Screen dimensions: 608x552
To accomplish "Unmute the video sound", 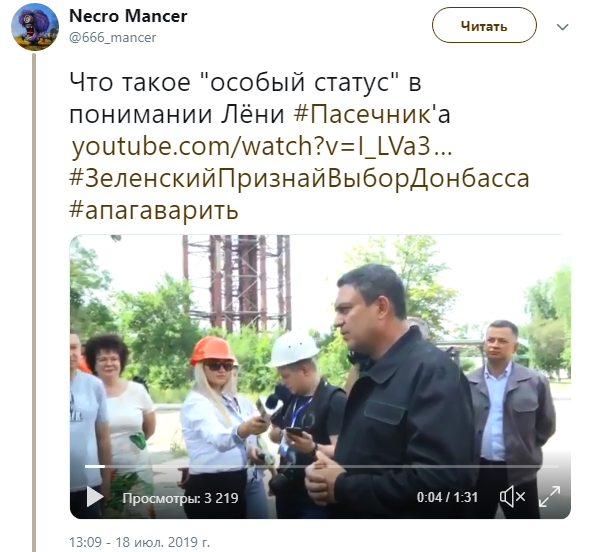I will (x=512, y=497).
